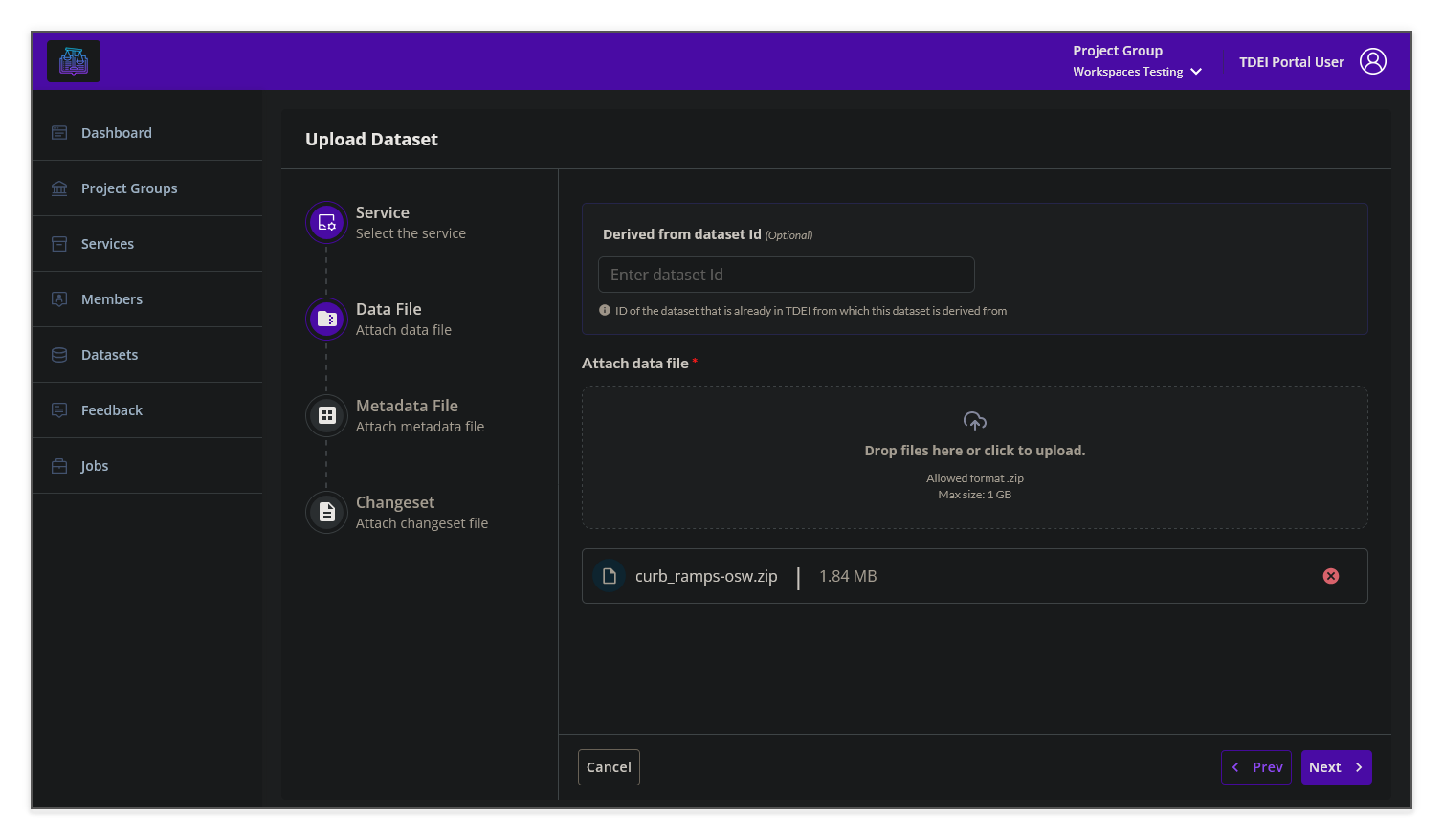
Task: Remove curb_ramps-osw.zip with the red X
Action: [1330, 576]
